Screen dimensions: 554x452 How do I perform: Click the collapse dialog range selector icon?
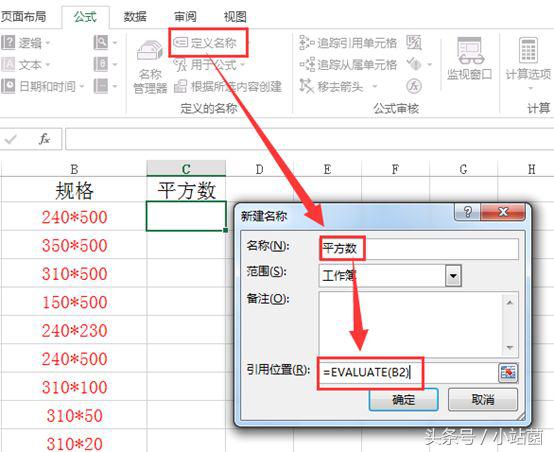[x=508, y=372]
